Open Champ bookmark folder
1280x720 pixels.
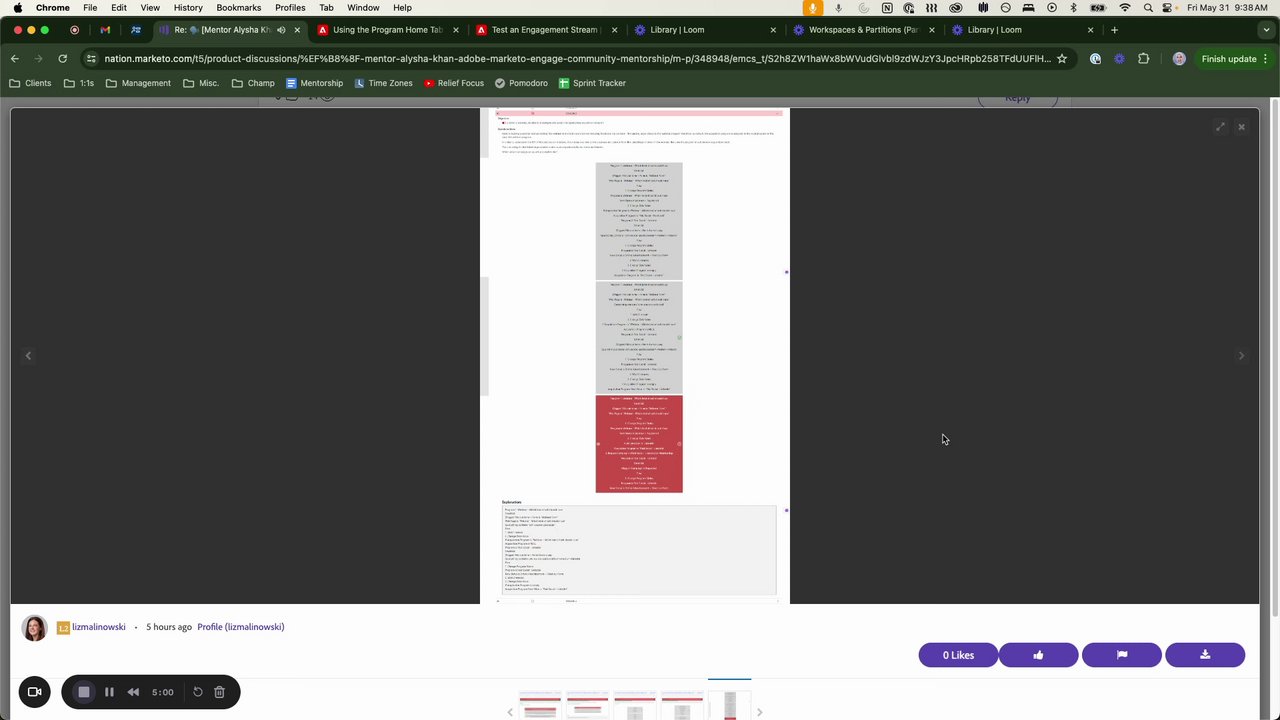click(x=253, y=83)
